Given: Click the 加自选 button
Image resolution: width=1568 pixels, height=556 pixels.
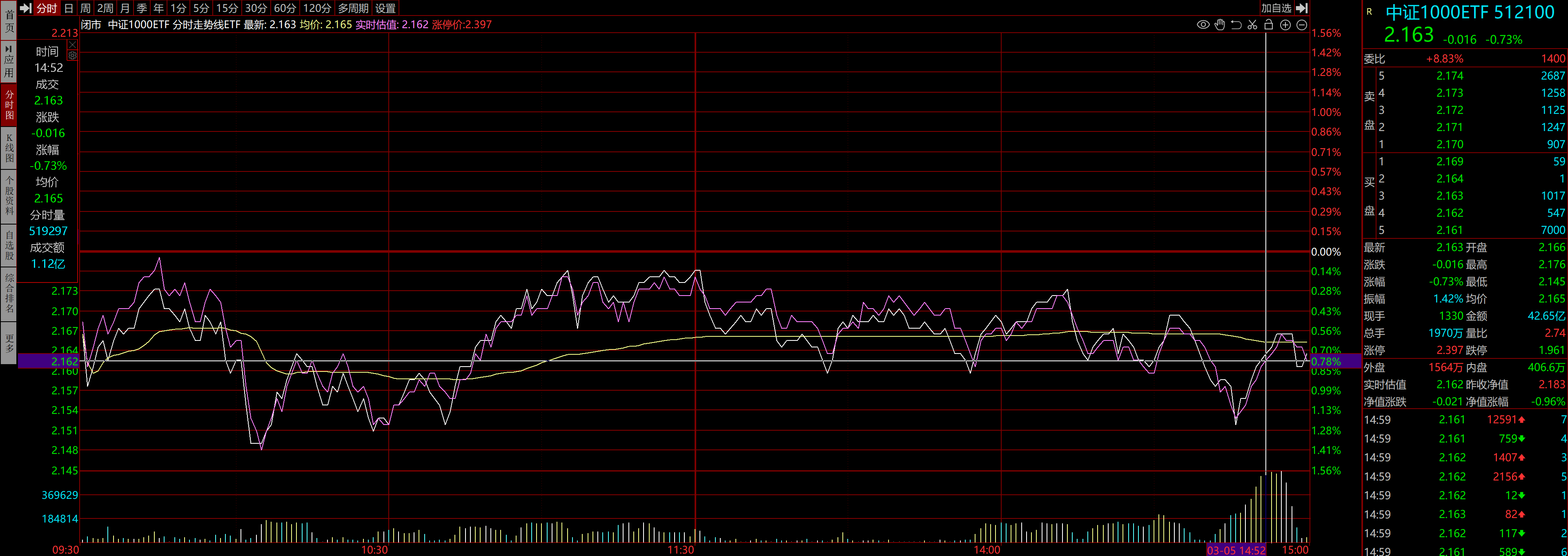Looking at the screenshot, I should (x=1276, y=8).
